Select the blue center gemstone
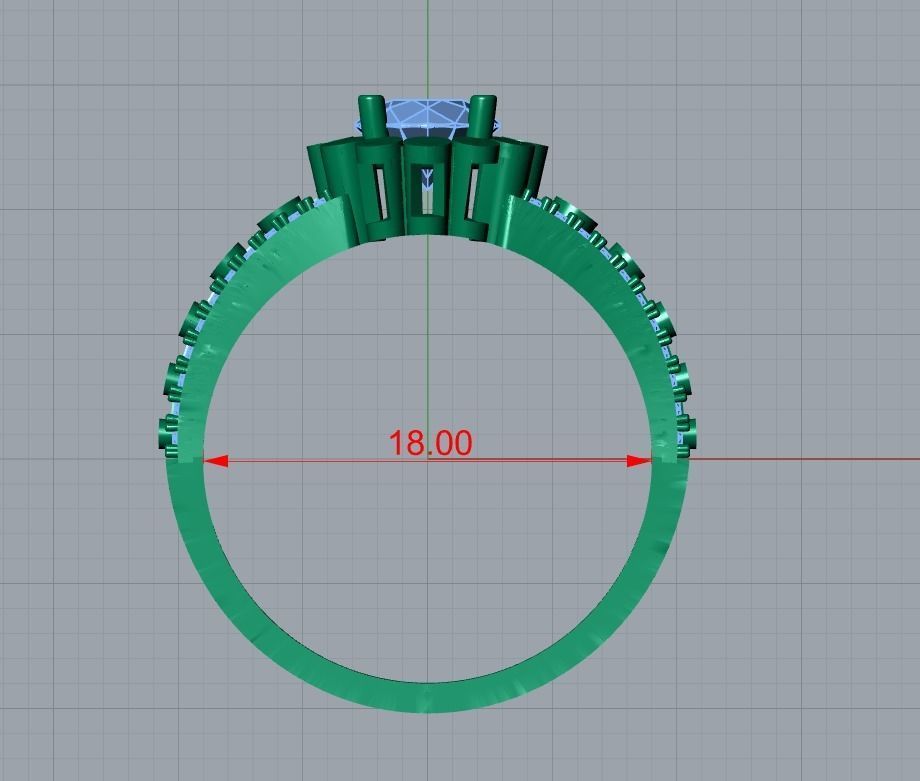920x781 pixels. (428, 119)
